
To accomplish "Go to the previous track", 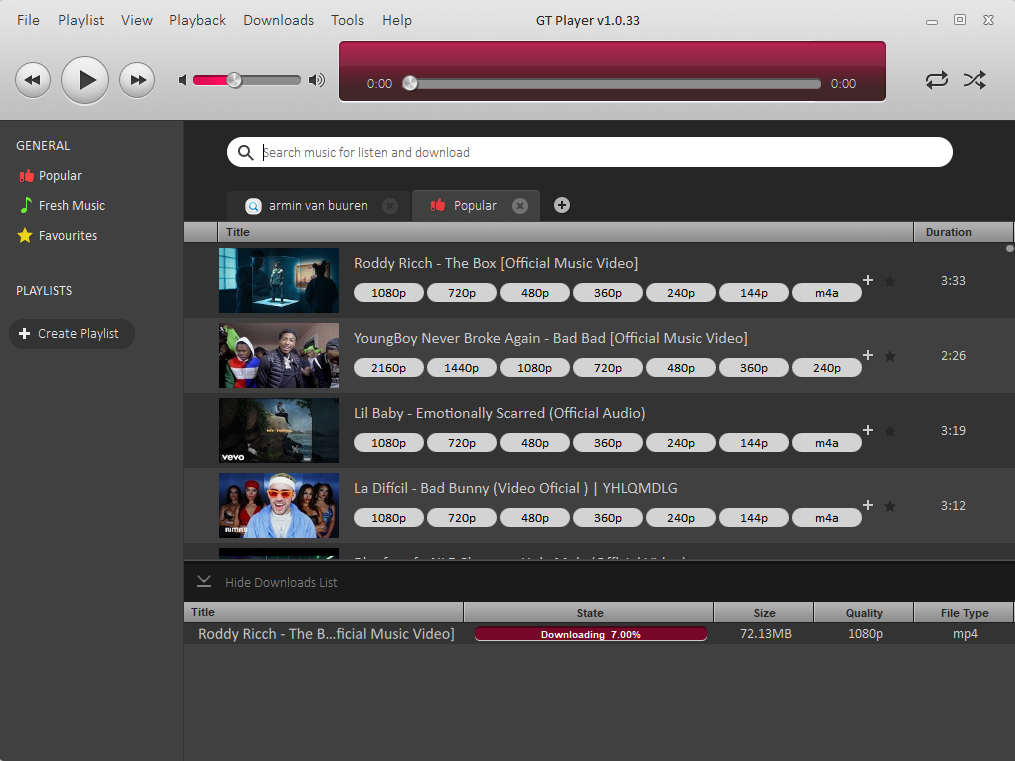I will click(x=33, y=80).
